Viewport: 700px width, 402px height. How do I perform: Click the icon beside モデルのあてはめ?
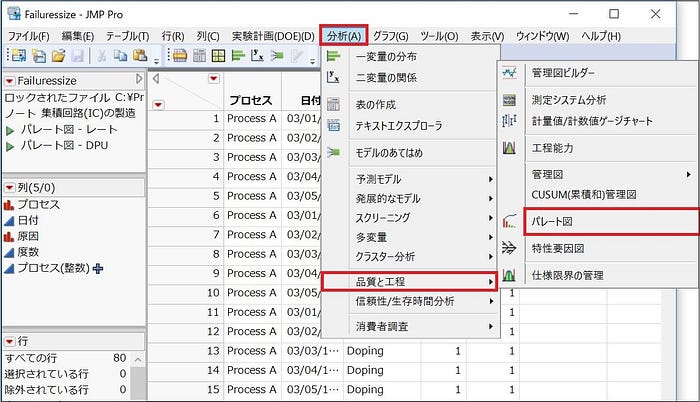(333, 153)
